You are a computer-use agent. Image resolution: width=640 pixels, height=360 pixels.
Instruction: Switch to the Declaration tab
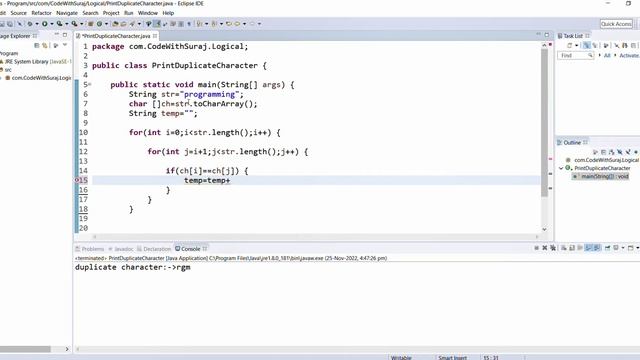point(154,249)
